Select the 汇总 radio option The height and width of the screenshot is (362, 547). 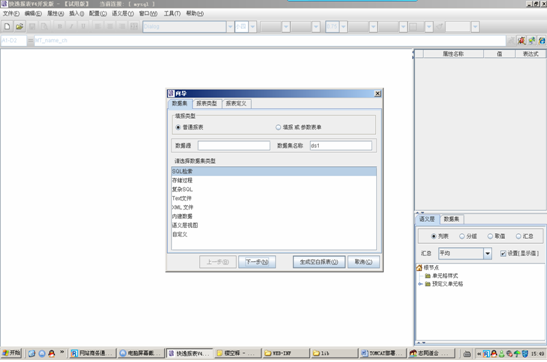click(518, 236)
